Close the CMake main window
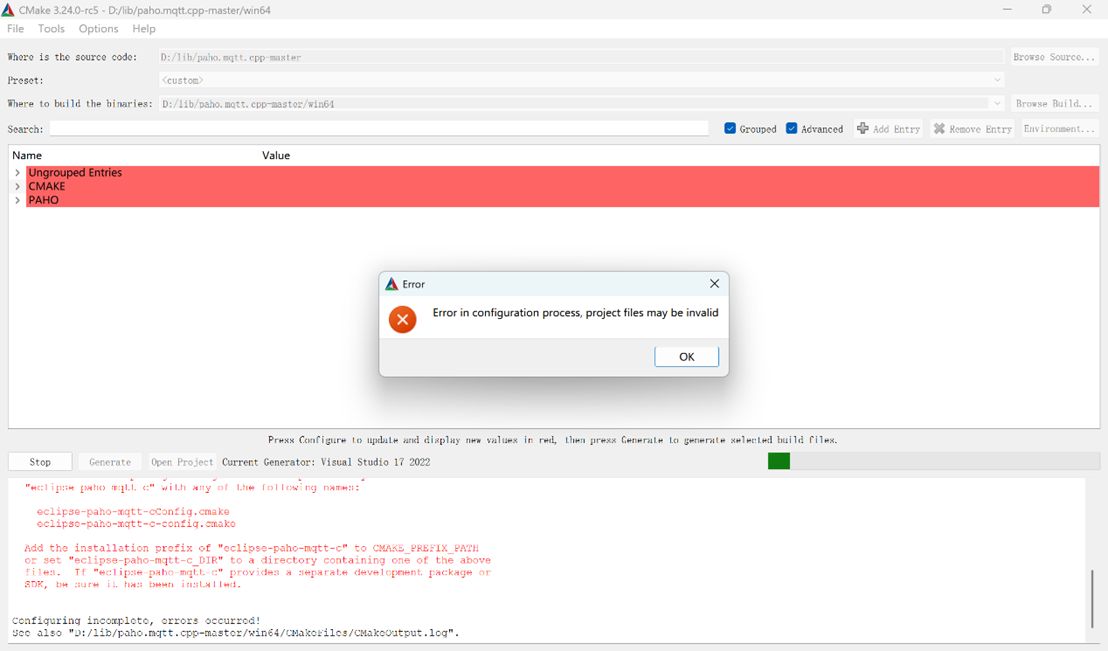This screenshot has height=651, width=1108. [x=1087, y=9]
